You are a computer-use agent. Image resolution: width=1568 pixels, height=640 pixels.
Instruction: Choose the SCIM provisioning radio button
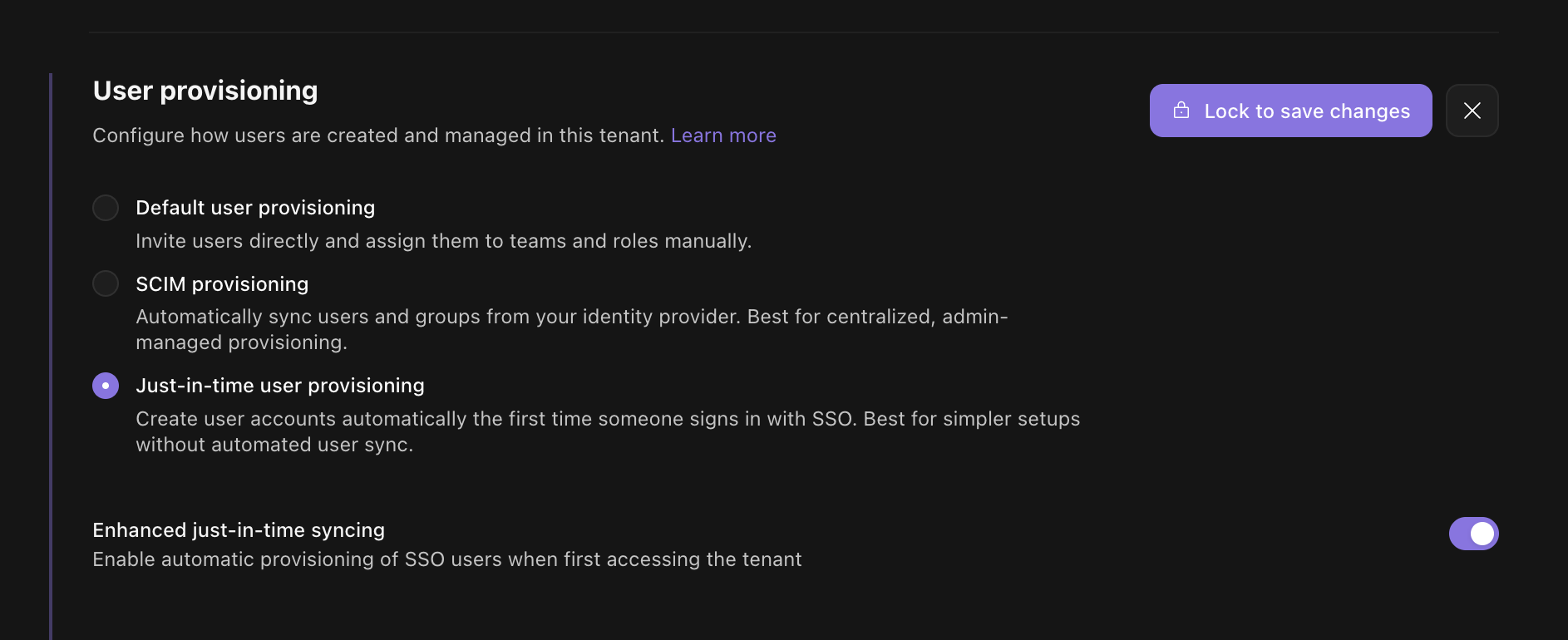(106, 283)
